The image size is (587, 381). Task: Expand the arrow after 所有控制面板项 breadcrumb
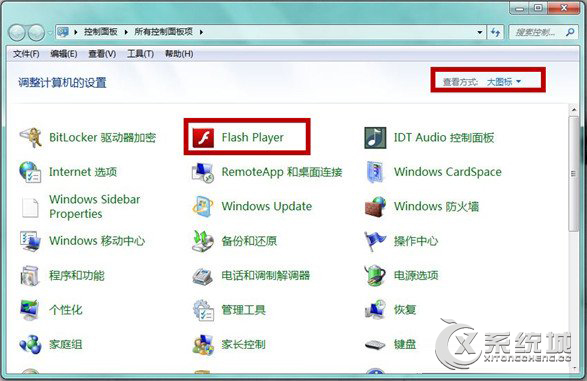[x=201, y=32]
